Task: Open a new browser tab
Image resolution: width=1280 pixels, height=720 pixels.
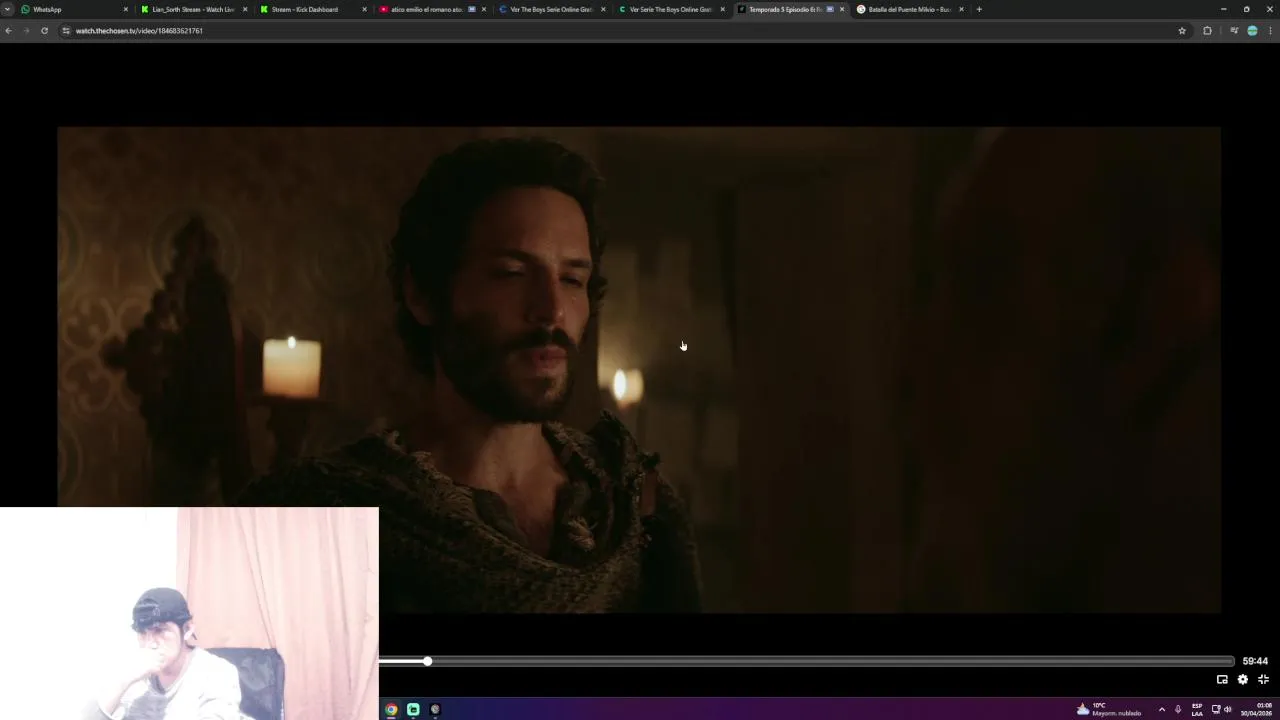Action: click(x=979, y=9)
